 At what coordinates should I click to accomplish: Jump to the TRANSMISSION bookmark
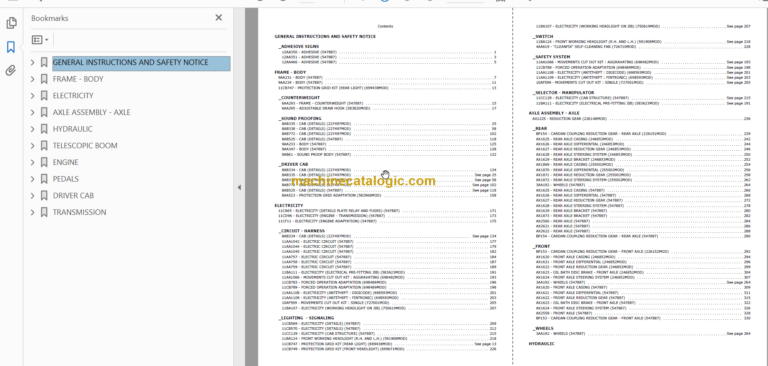click(79, 213)
